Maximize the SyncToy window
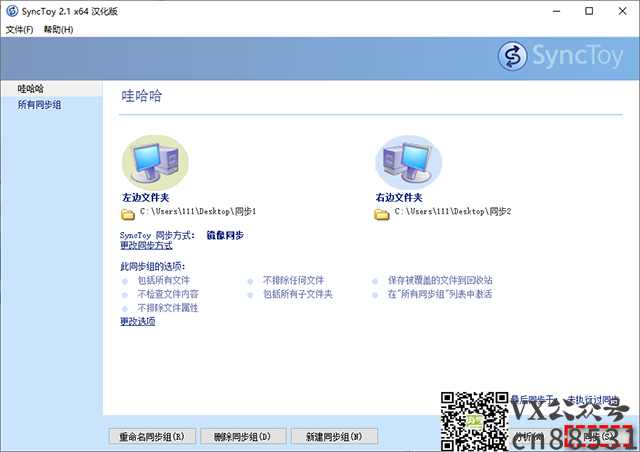This screenshot has height=452, width=640. (589, 11)
